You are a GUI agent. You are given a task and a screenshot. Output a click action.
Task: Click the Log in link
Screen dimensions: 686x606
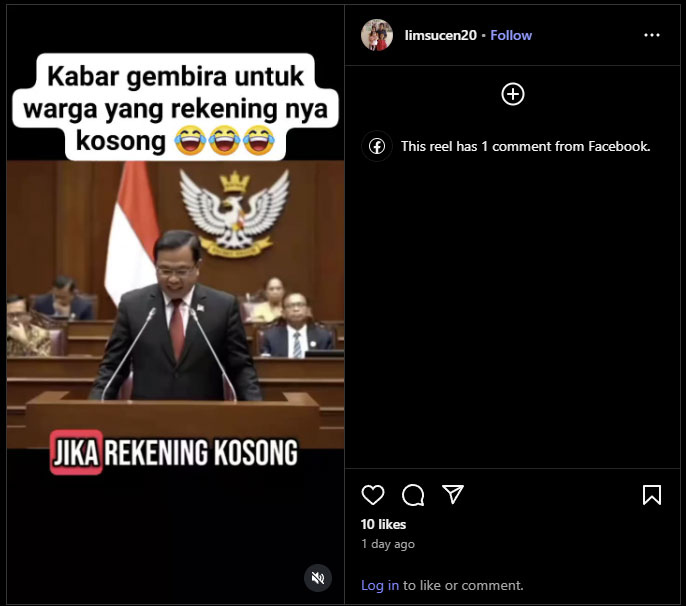click(380, 585)
